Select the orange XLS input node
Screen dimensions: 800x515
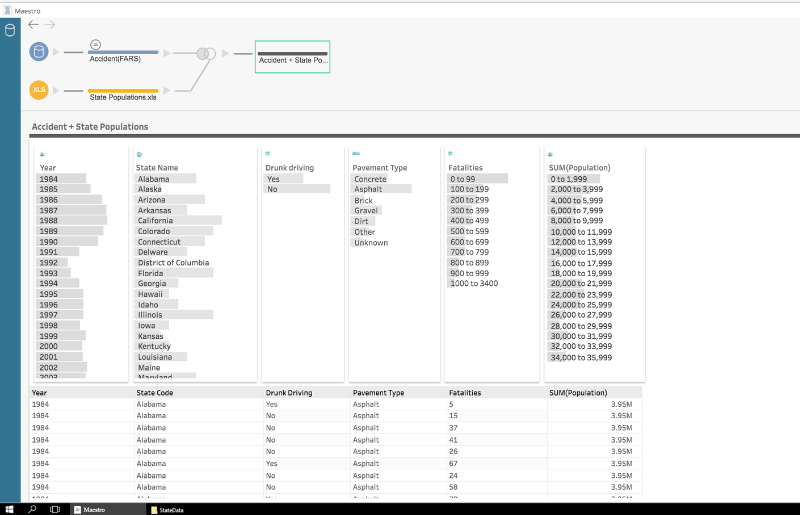pos(39,90)
